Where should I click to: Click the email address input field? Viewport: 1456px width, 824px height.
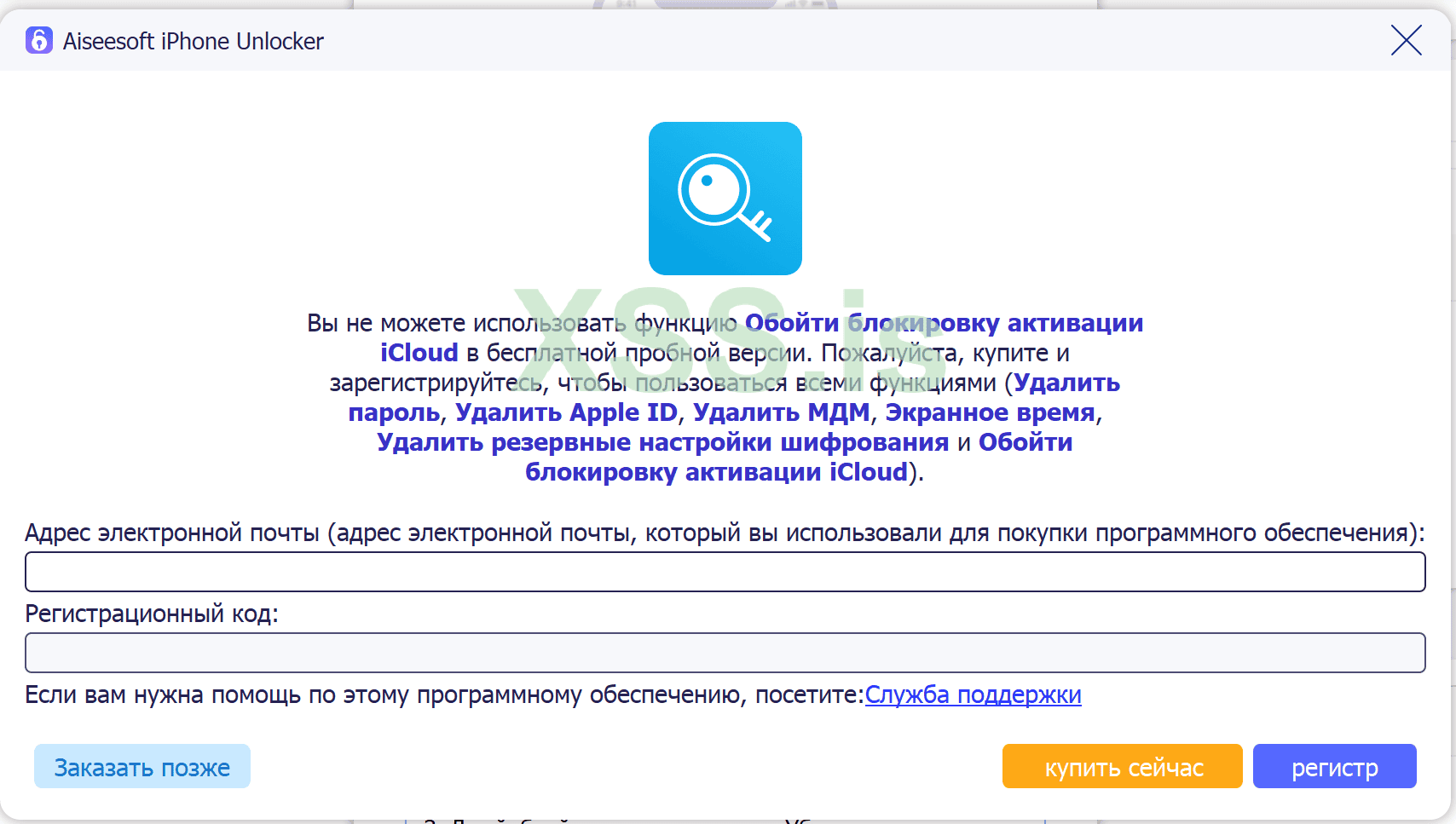click(725, 571)
